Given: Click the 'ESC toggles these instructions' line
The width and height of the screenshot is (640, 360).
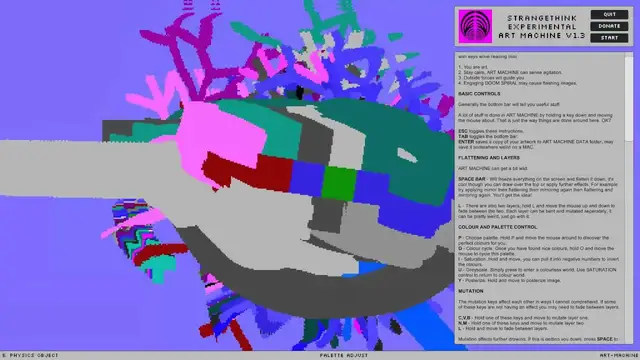Looking at the screenshot, I should click(x=491, y=131).
